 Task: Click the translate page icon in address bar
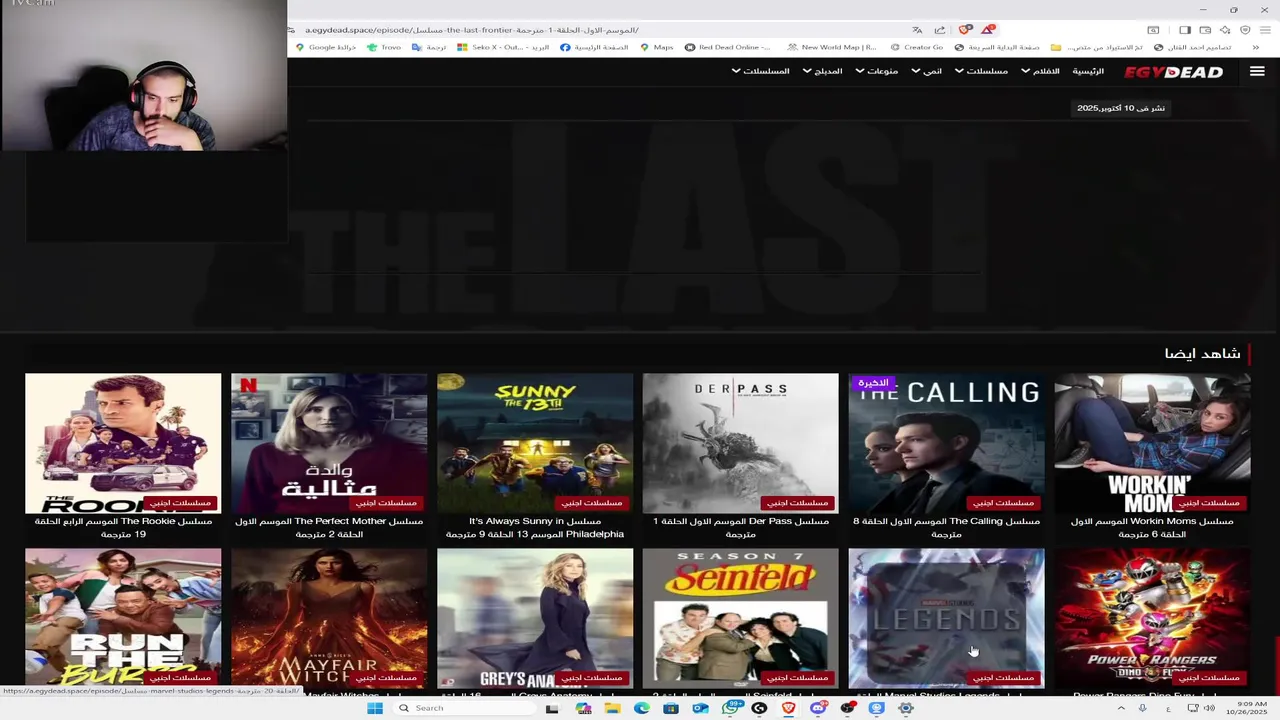(917, 30)
